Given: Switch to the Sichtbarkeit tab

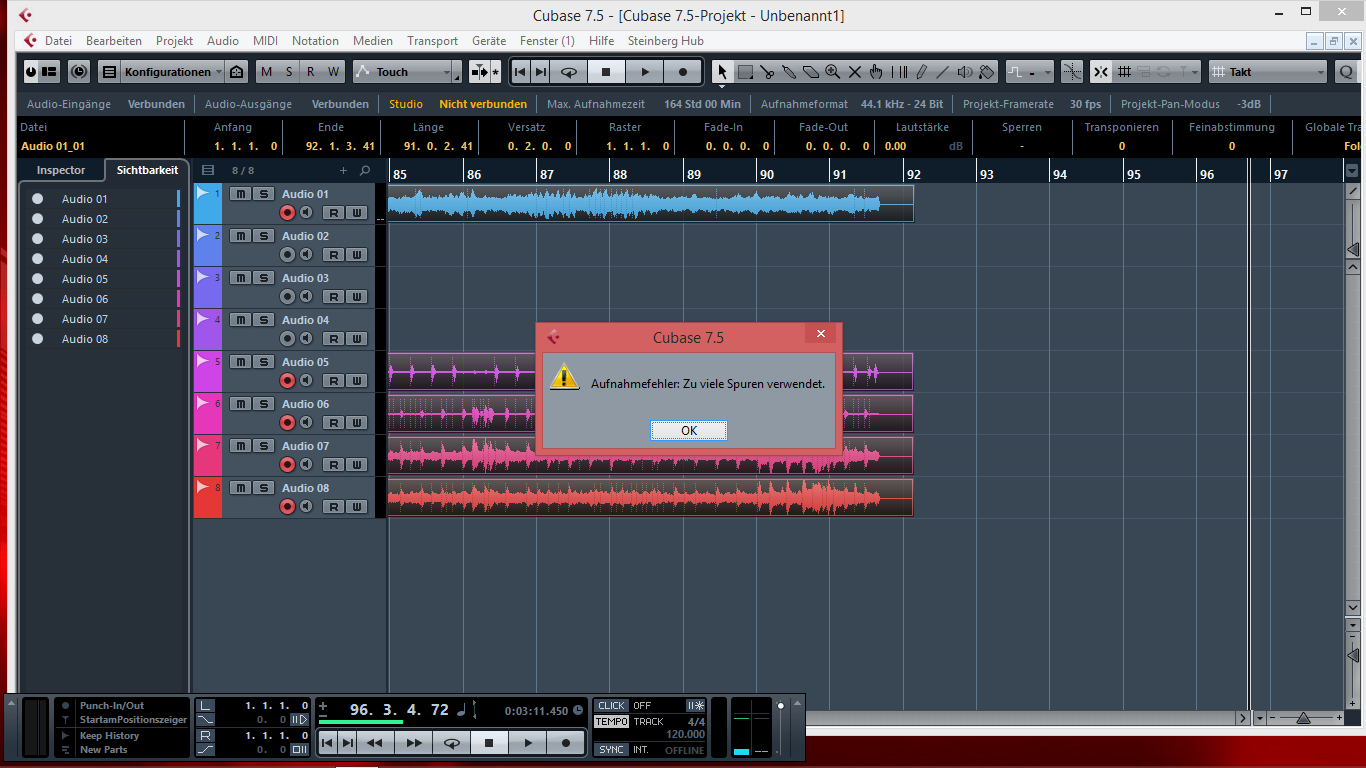Looking at the screenshot, I should click(x=147, y=170).
